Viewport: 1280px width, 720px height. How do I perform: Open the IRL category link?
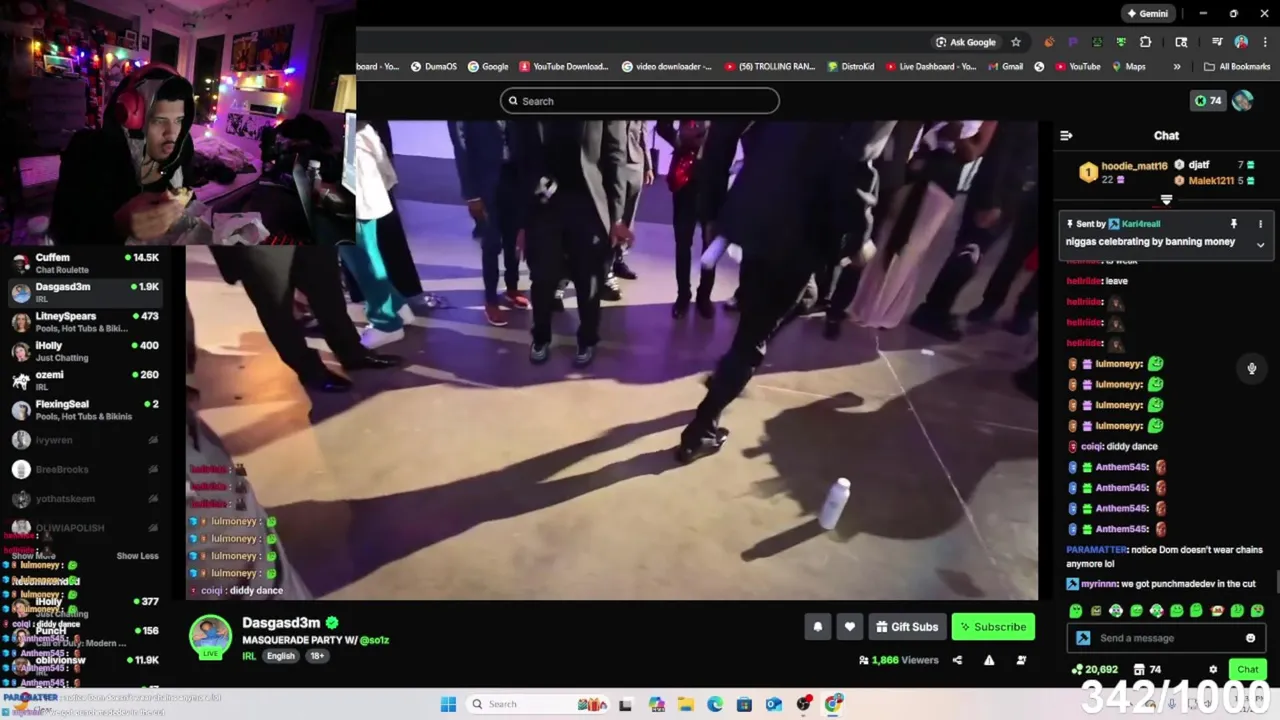pos(249,656)
